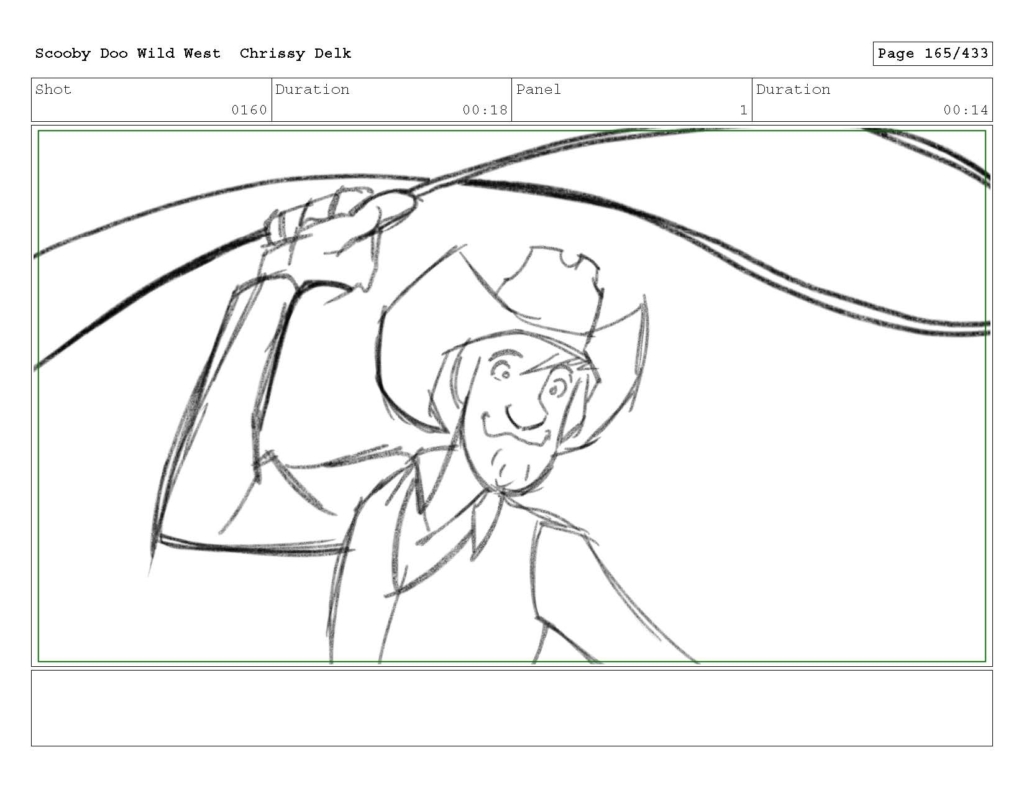The height and width of the screenshot is (793, 1024).
Task: Click the shot number '0160'
Action: (249, 110)
